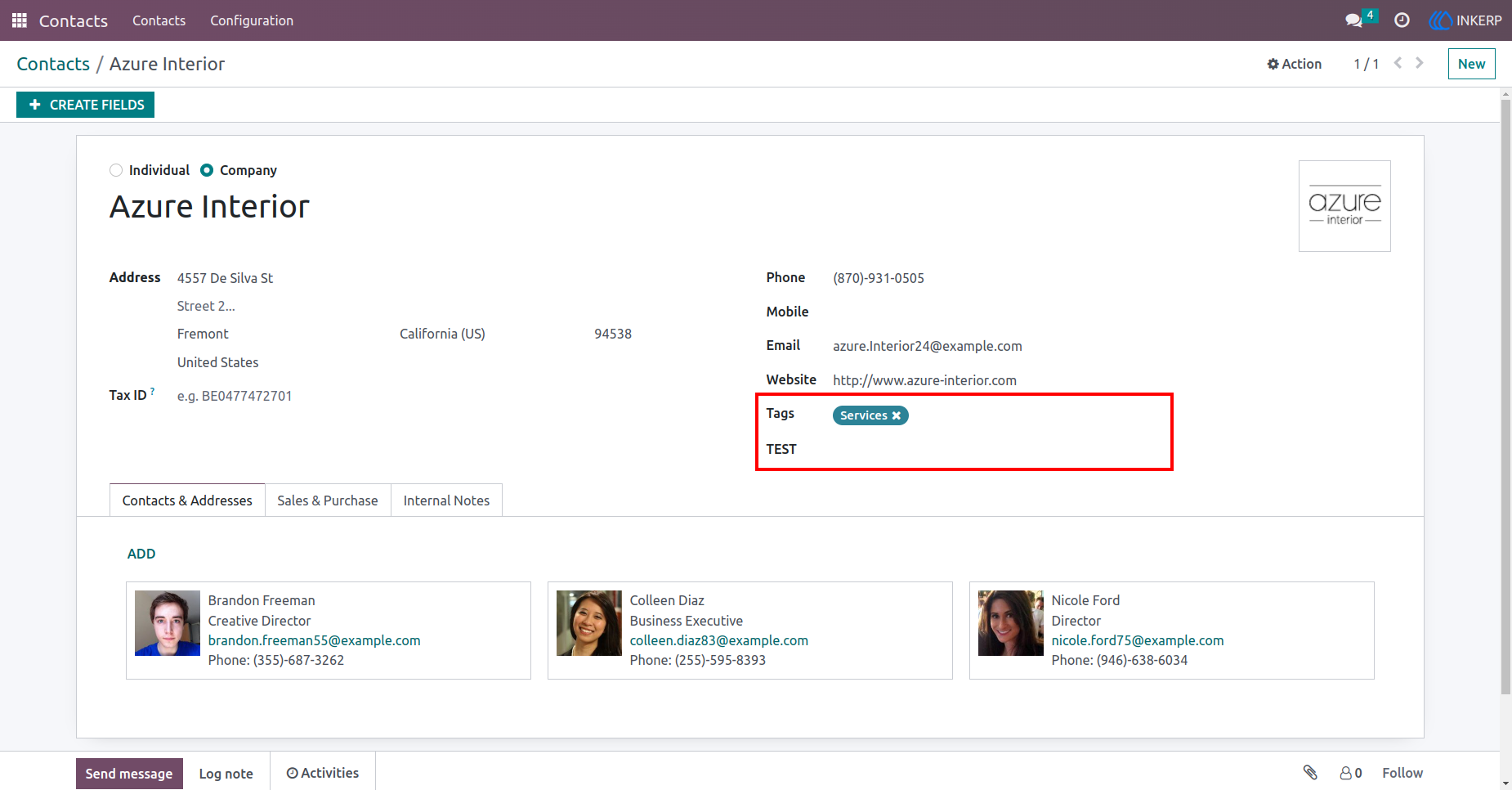Go to the previous record arrow
Image resolution: width=1512 pixels, height=790 pixels.
pos(1398,63)
